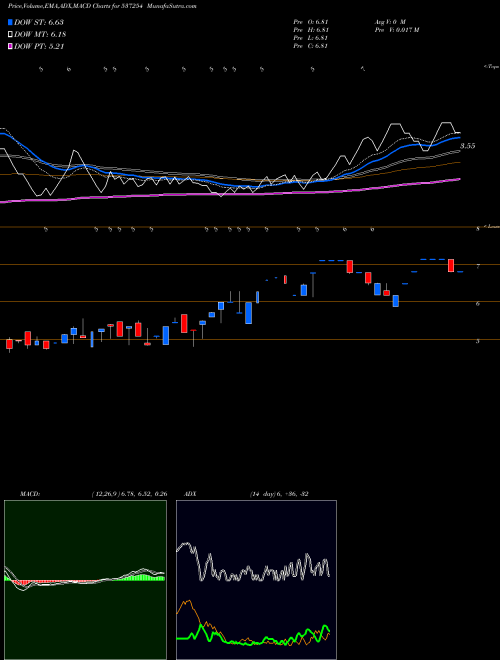The image size is (500, 660).
Task: Click the price axis label '7'
Action: pyautogui.click(x=478, y=266)
